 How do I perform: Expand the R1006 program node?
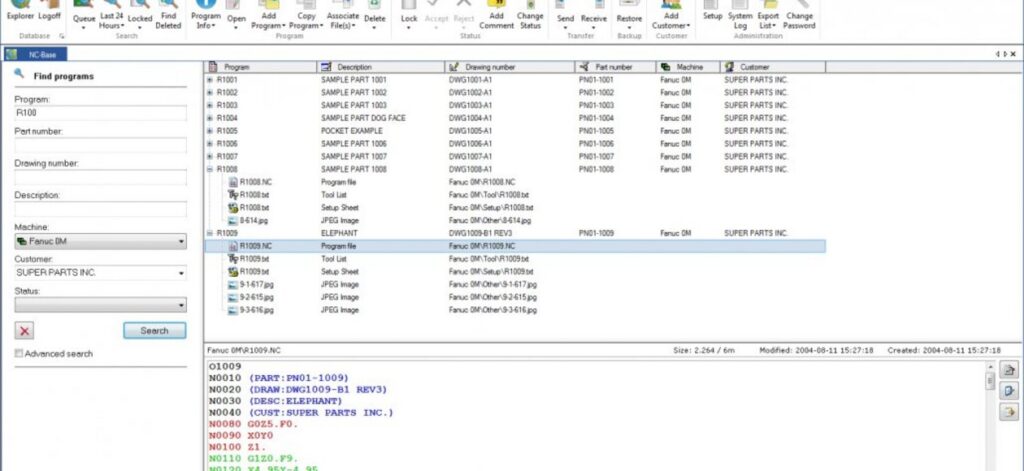(x=210, y=144)
